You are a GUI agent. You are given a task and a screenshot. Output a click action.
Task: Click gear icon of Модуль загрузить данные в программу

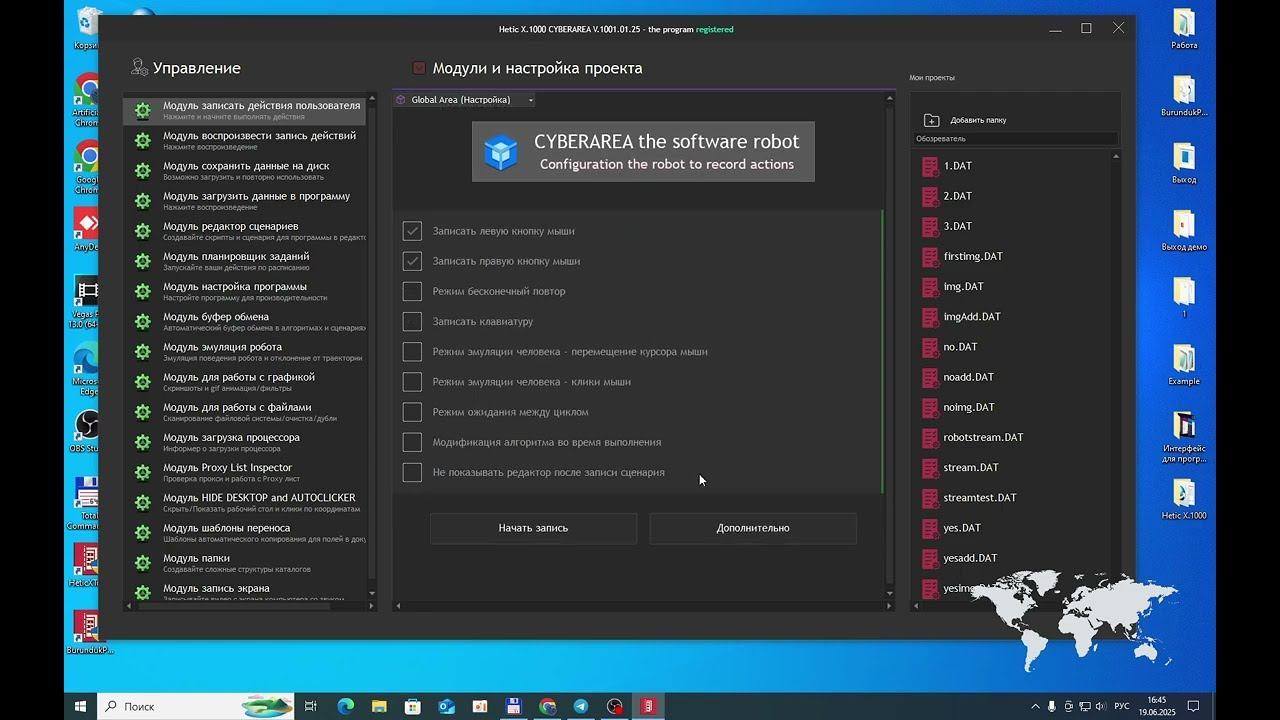point(143,201)
